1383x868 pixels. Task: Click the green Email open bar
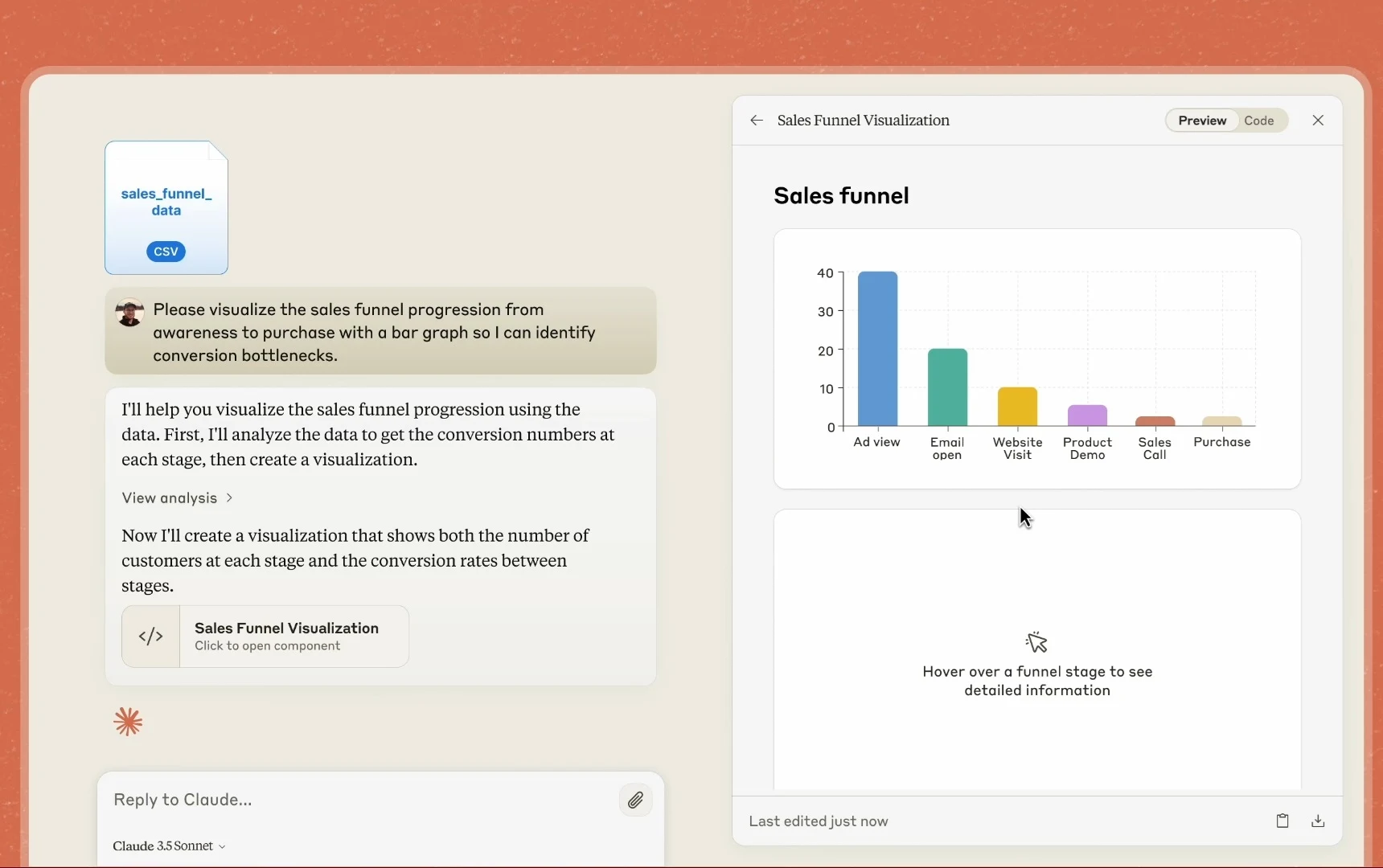click(x=947, y=387)
